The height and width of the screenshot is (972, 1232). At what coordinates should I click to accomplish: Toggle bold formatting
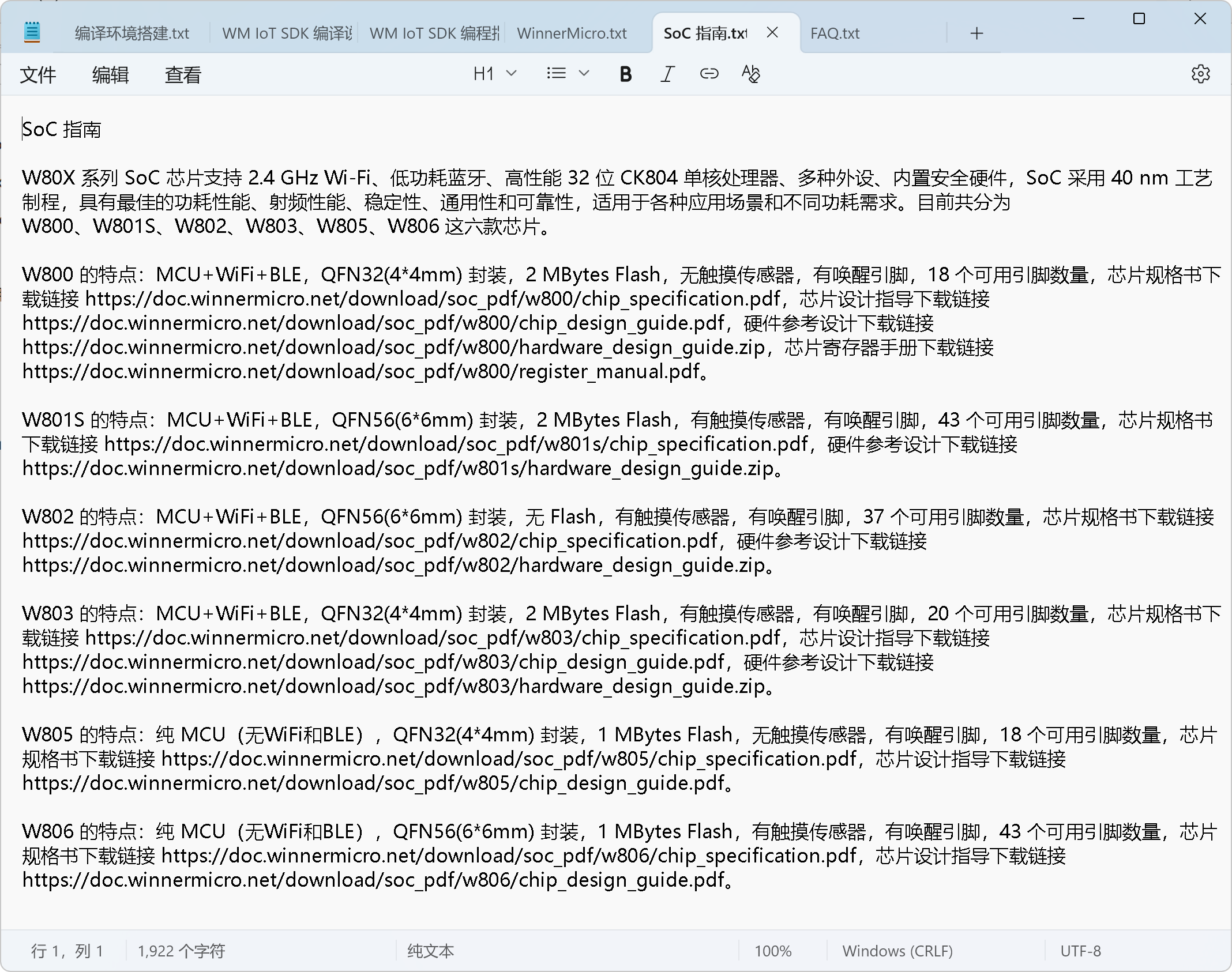pyautogui.click(x=625, y=74)
